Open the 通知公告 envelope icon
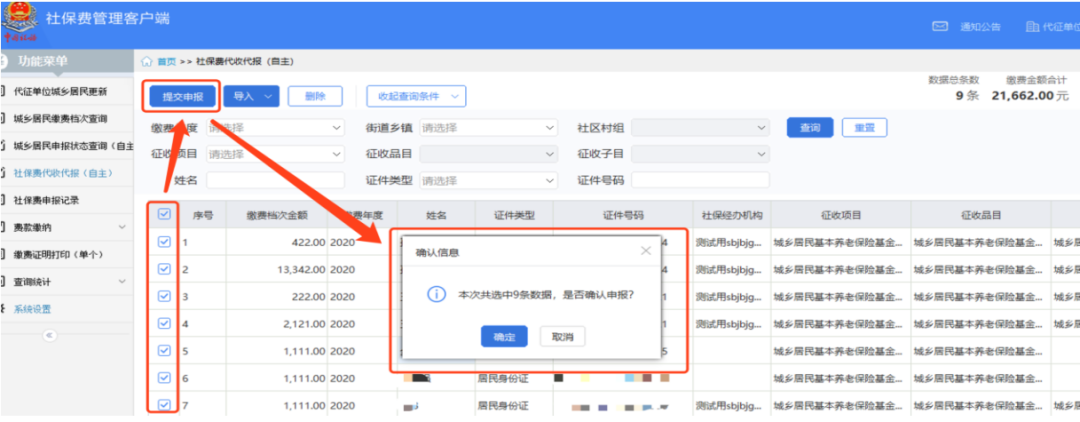The image size is (1080, 422). click(x=939, y=27)
